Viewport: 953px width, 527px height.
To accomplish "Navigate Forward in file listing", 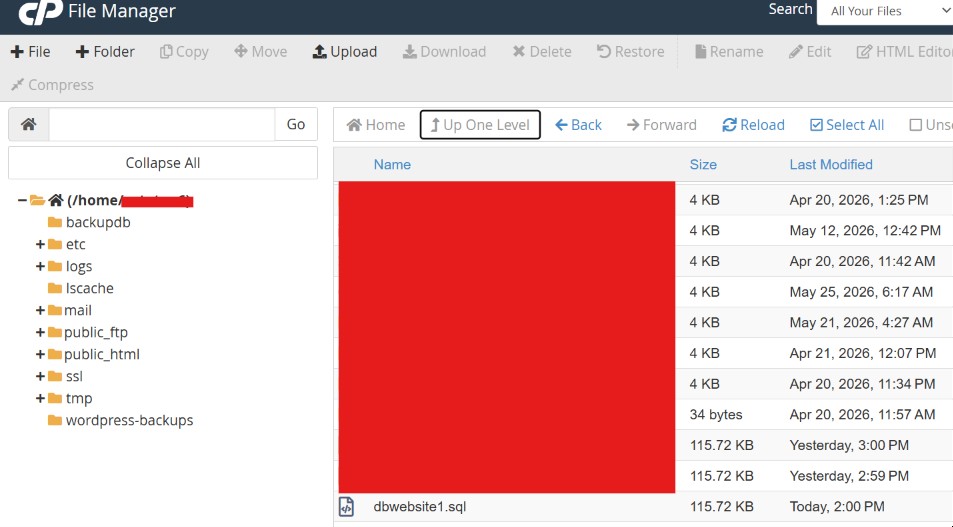I will click(661, 125).
